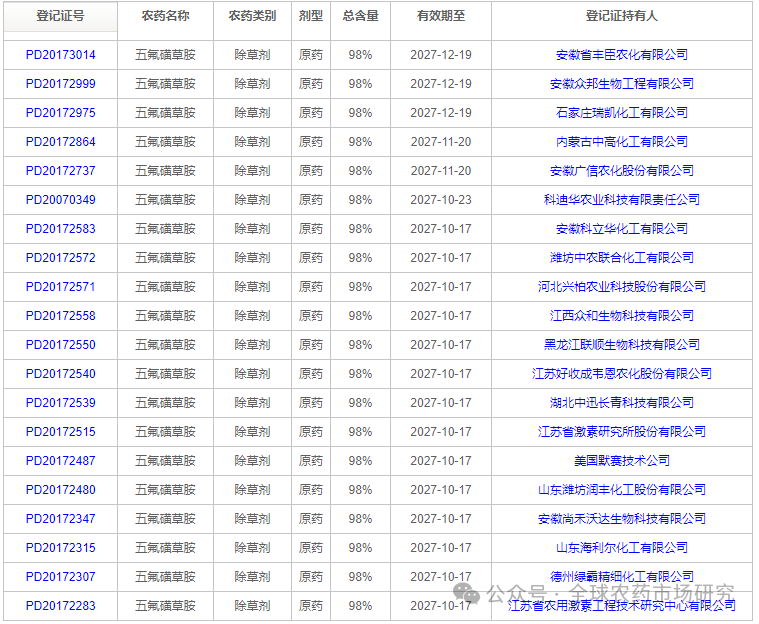Click holder 安徽众邦生物工程有限公司
Screen dimensions: 759x624
point(622,84)
